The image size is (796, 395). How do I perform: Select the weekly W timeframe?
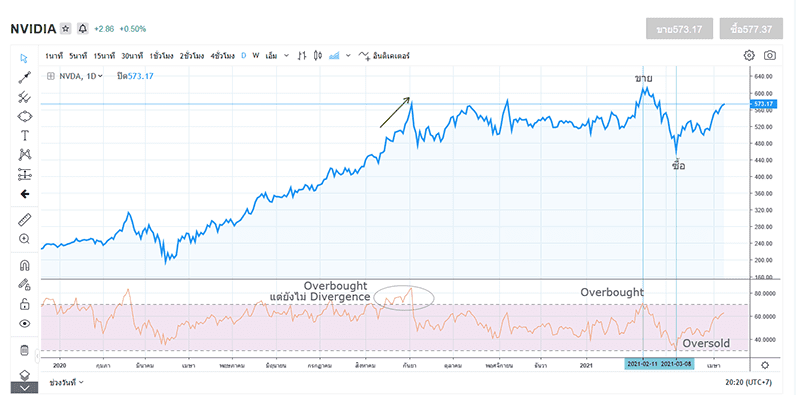coord(256,55)
